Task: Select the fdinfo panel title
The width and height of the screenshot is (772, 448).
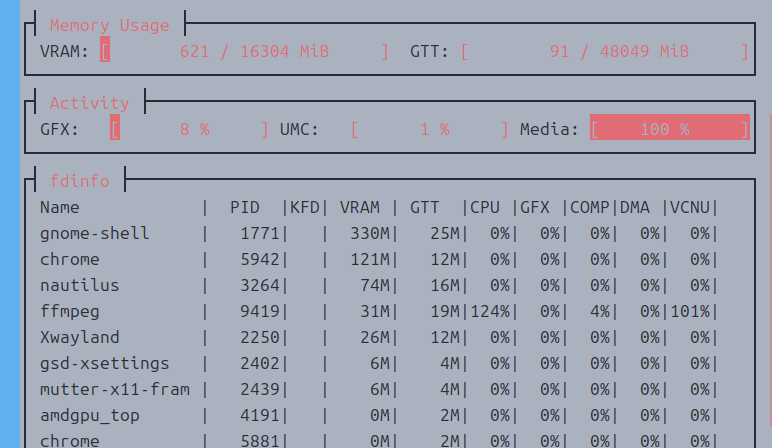Action: pos(79,181)
